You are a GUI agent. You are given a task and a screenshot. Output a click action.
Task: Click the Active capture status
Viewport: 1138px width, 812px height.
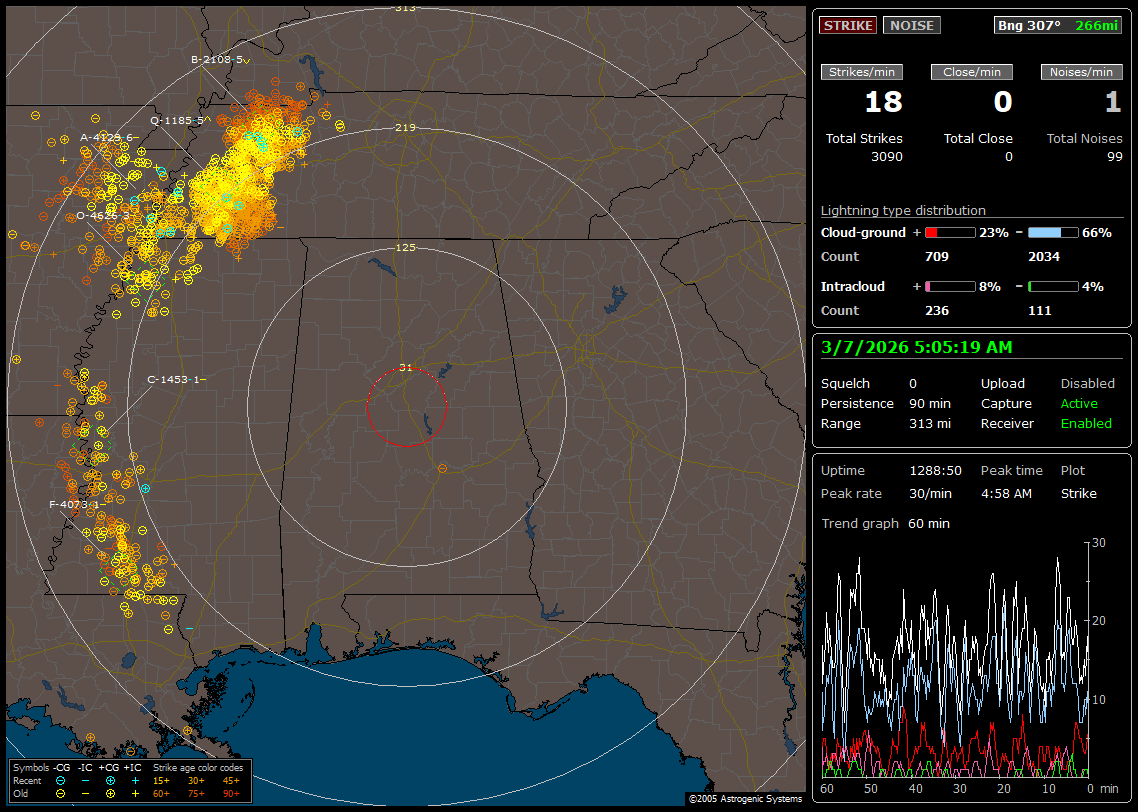pyautogui.click(x=1079, y=403)
